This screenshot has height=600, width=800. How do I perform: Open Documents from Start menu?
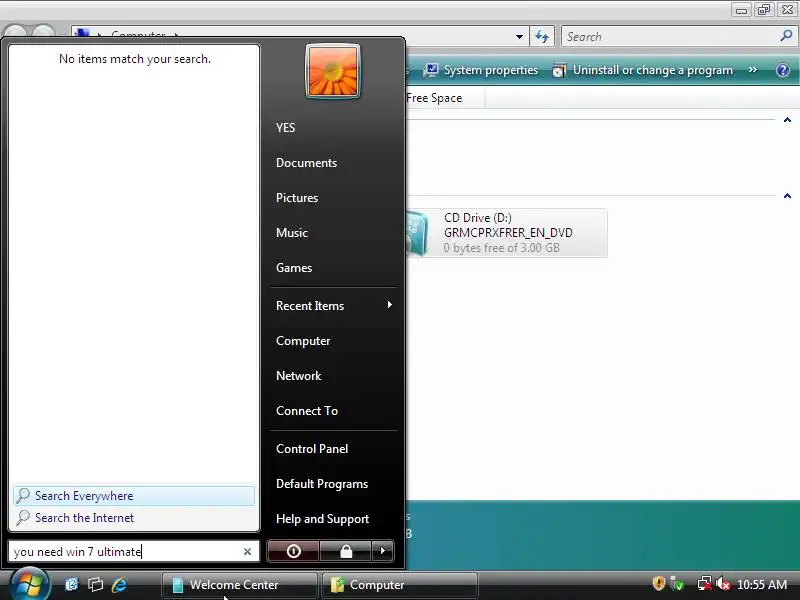click(306, 163)
